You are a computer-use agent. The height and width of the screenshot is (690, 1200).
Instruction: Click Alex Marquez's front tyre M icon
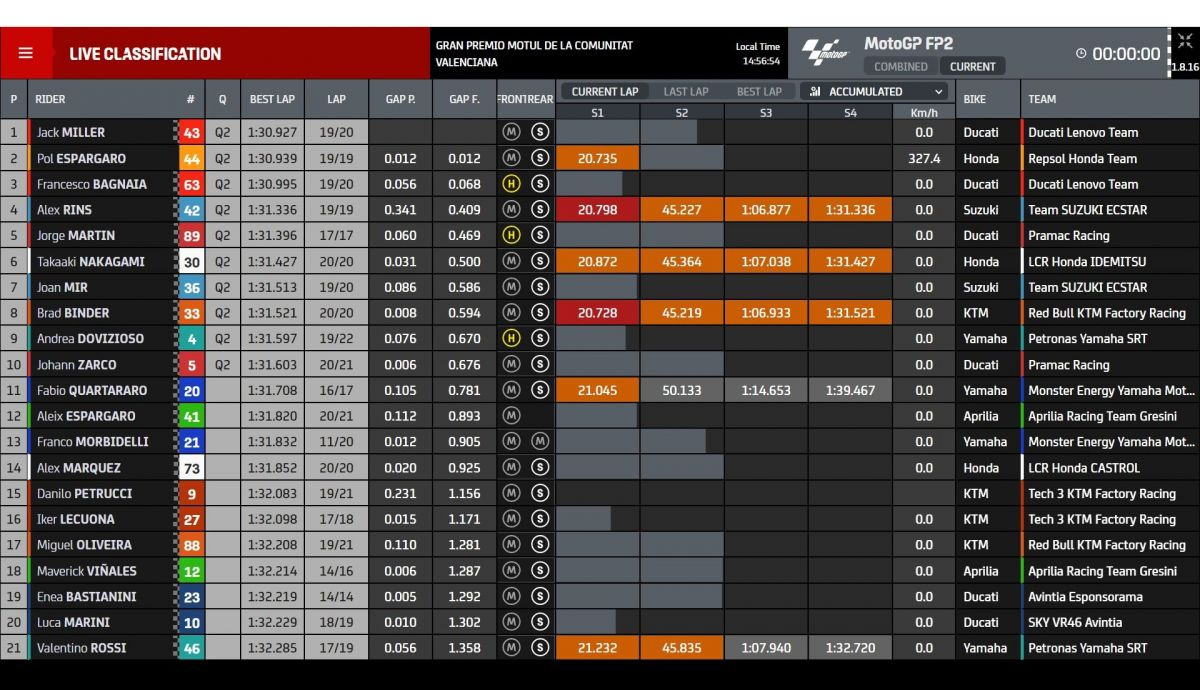click(511, 467)
